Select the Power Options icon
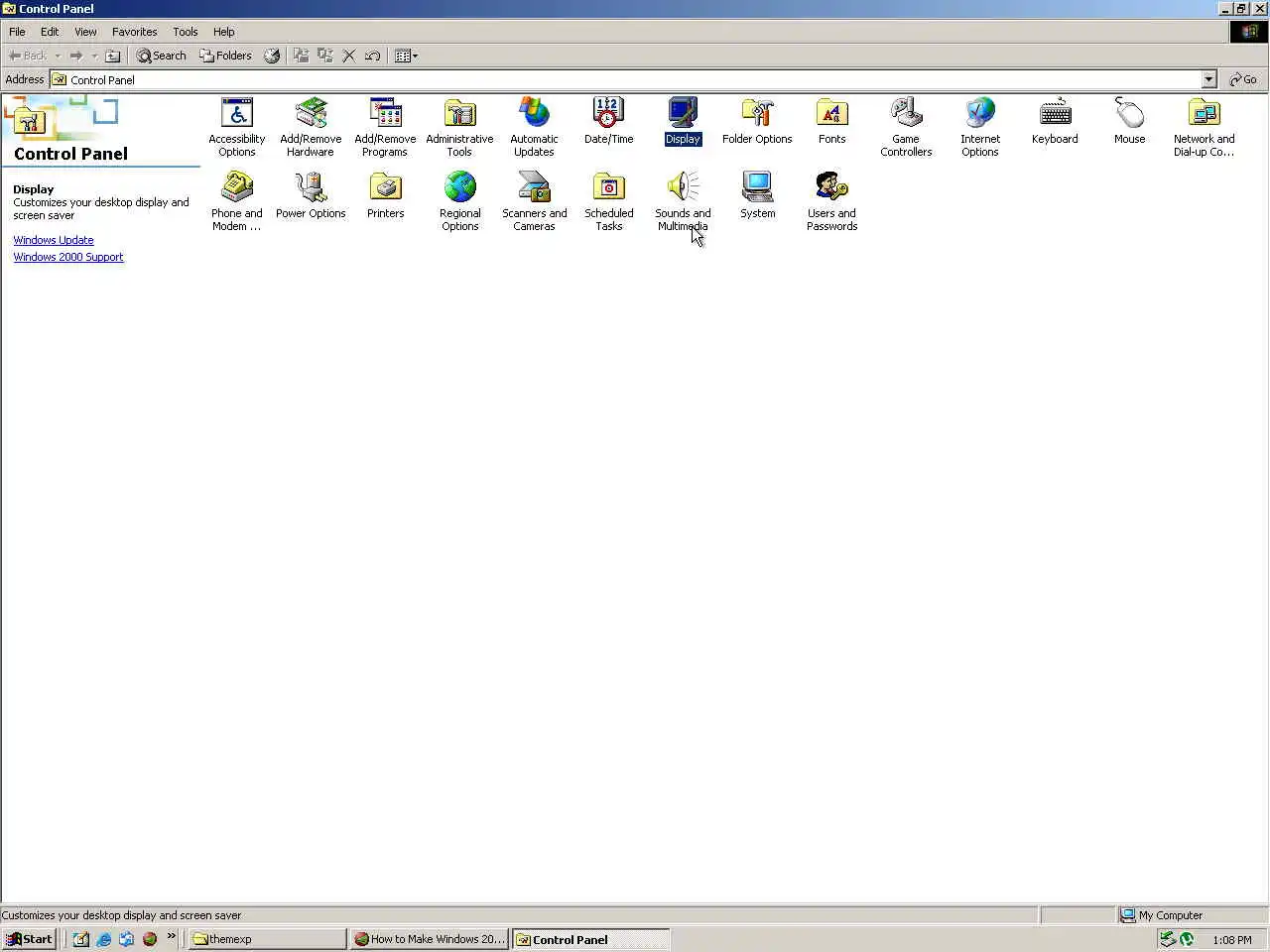1270x952 pixels. pos(311,195)
